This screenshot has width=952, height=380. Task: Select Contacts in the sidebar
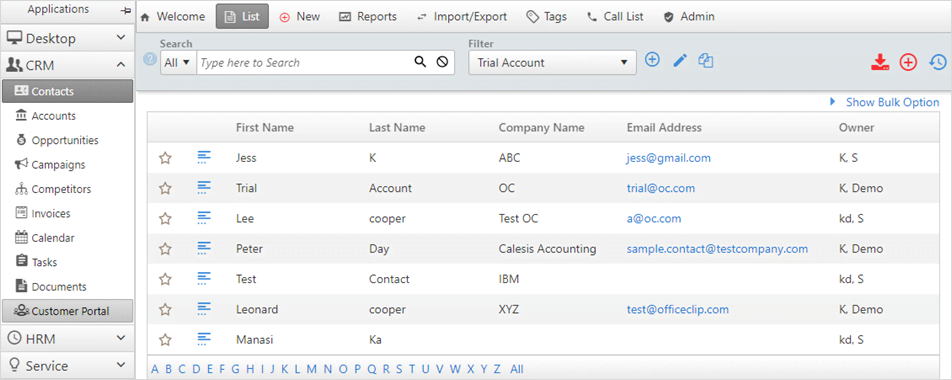point(67,91)
